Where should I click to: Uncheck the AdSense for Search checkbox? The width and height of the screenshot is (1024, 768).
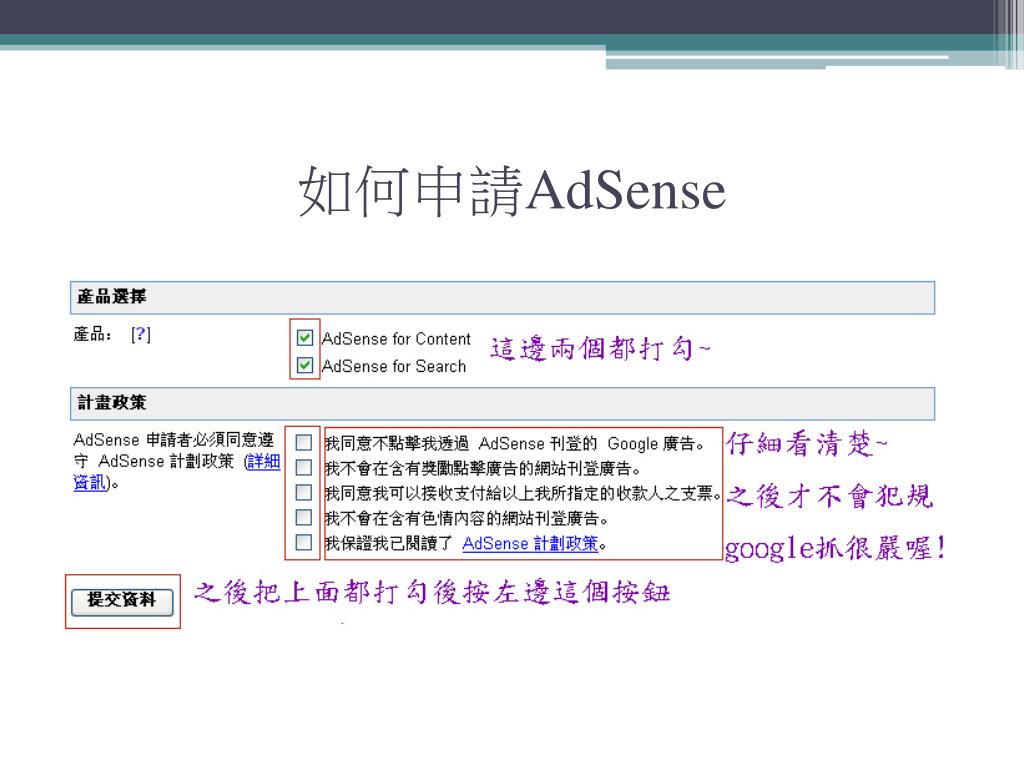pos(304,365)
